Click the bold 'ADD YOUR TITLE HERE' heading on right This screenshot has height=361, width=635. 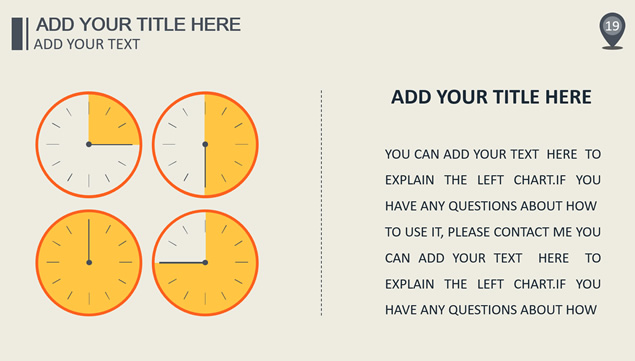[491, 97]
